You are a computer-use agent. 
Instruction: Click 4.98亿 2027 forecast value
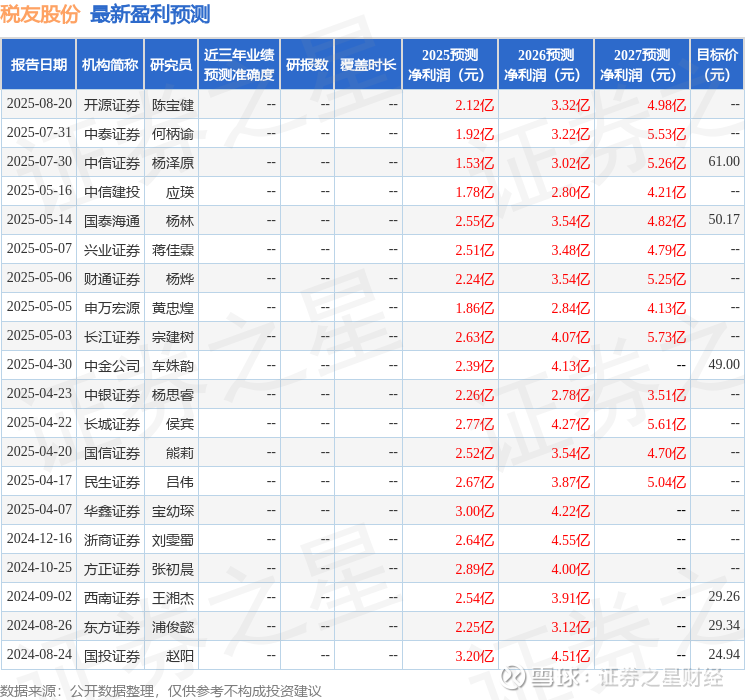pyautogui.click(x=667, y=105)
